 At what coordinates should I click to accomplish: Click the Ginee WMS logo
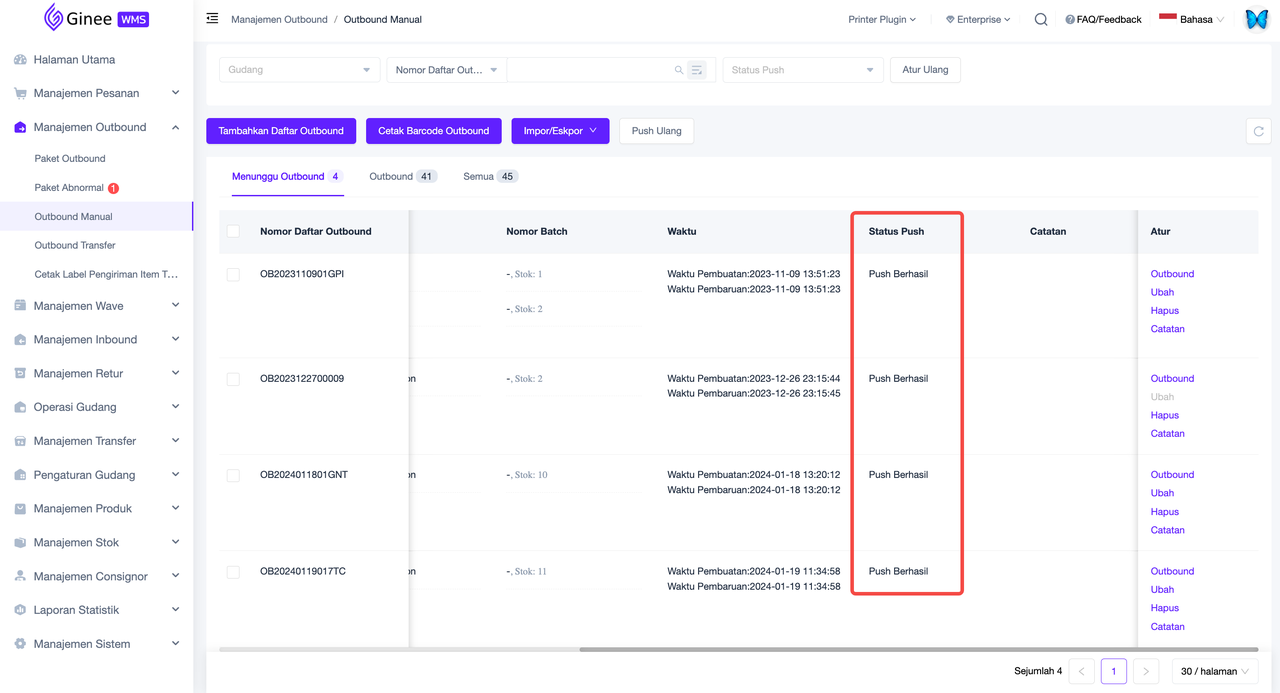[96, 18]
